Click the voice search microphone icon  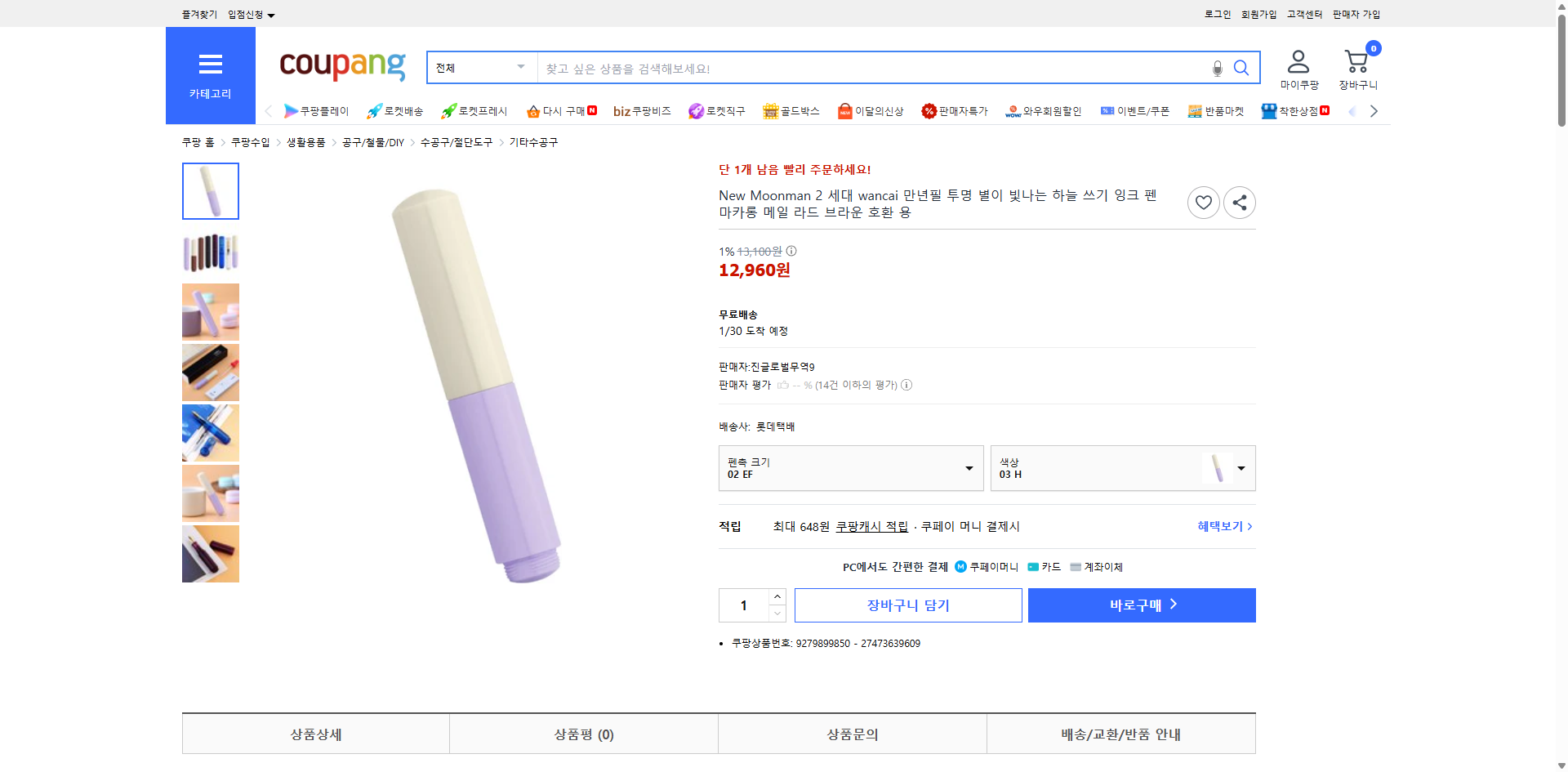1216,68
